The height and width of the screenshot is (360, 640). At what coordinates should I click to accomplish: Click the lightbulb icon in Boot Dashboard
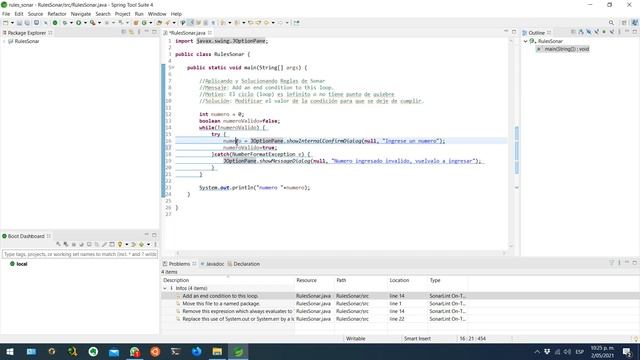point(120,244)
